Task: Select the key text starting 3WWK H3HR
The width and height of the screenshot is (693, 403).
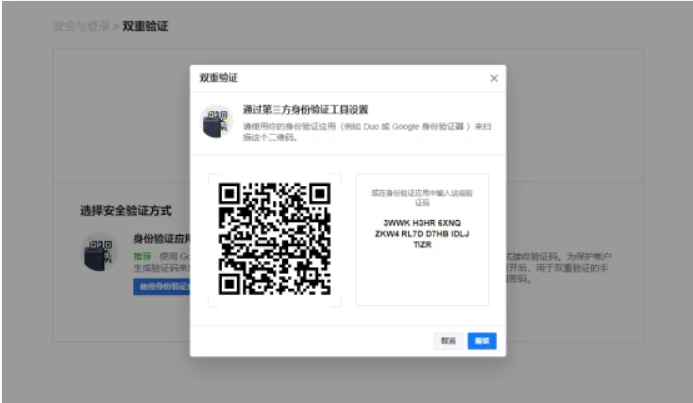Action: click(422, 234)
